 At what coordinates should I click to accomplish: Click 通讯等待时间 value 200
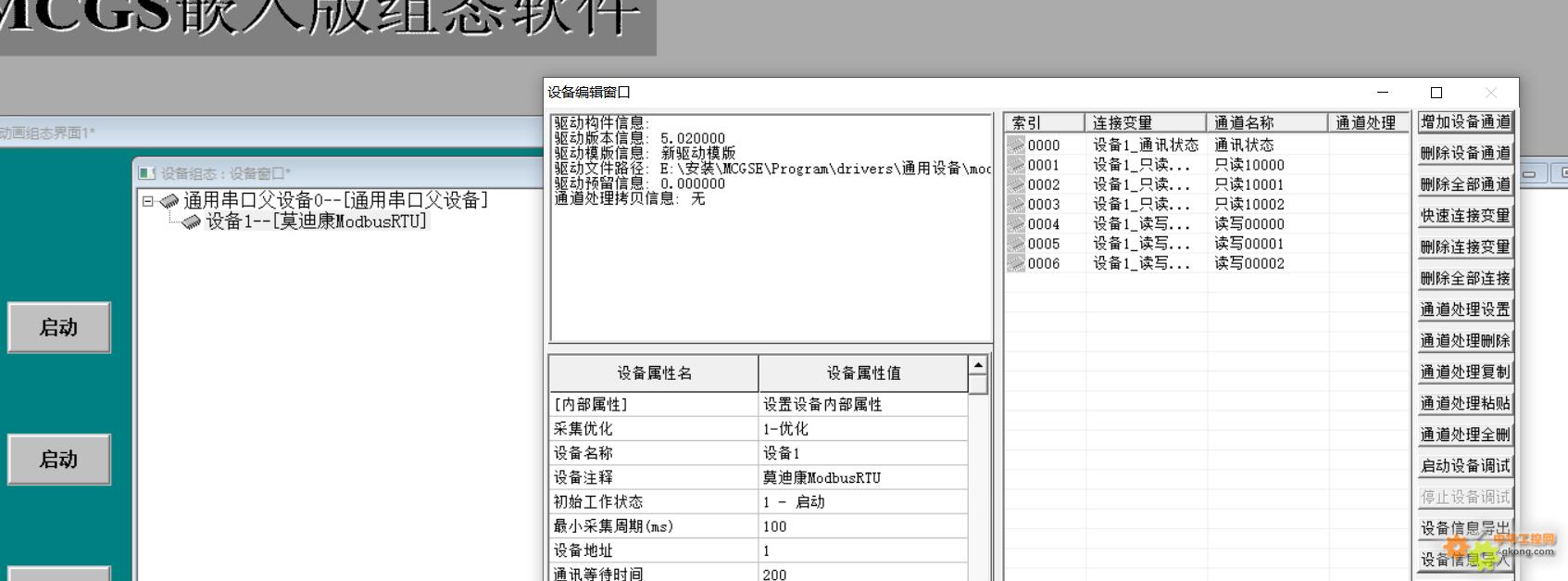[x=863, y=574]
